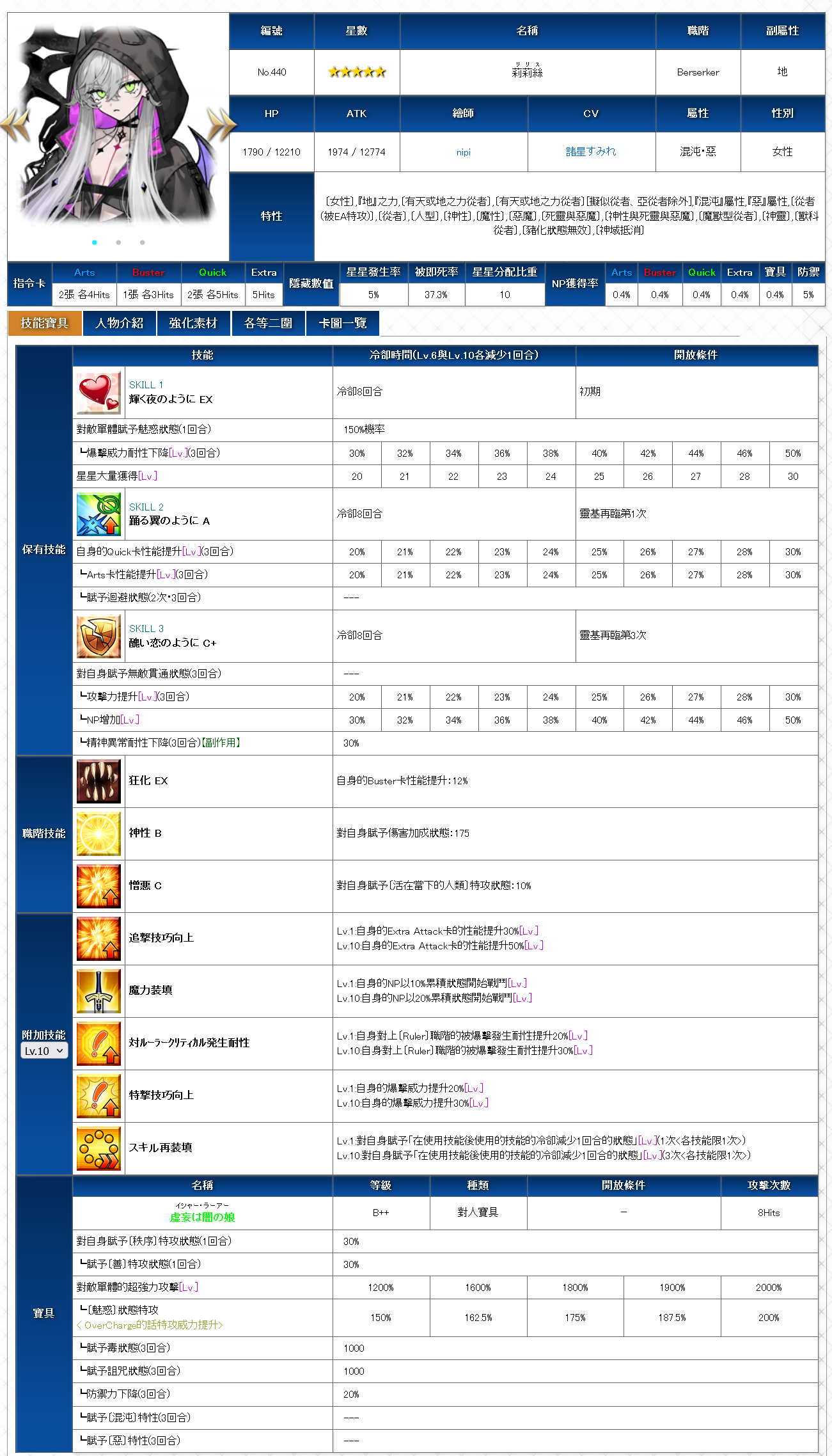
Task: Switch to 強化素材 tab
Action: (x=193, y=323)
